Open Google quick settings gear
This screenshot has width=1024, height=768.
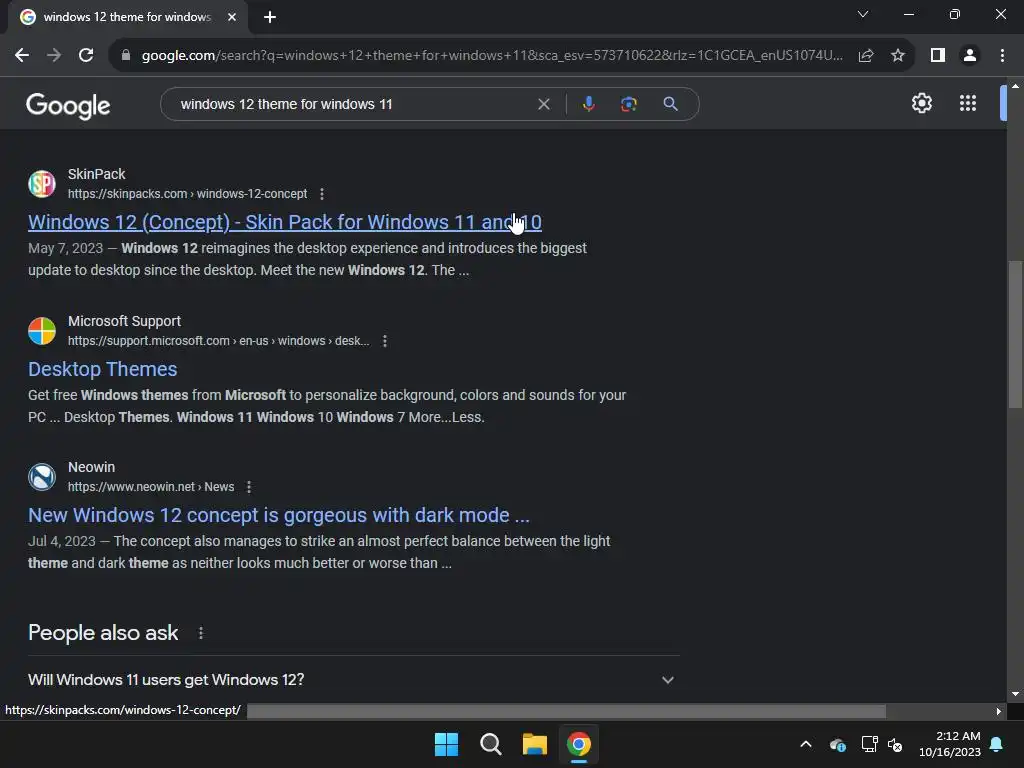(x=921, y=103)
